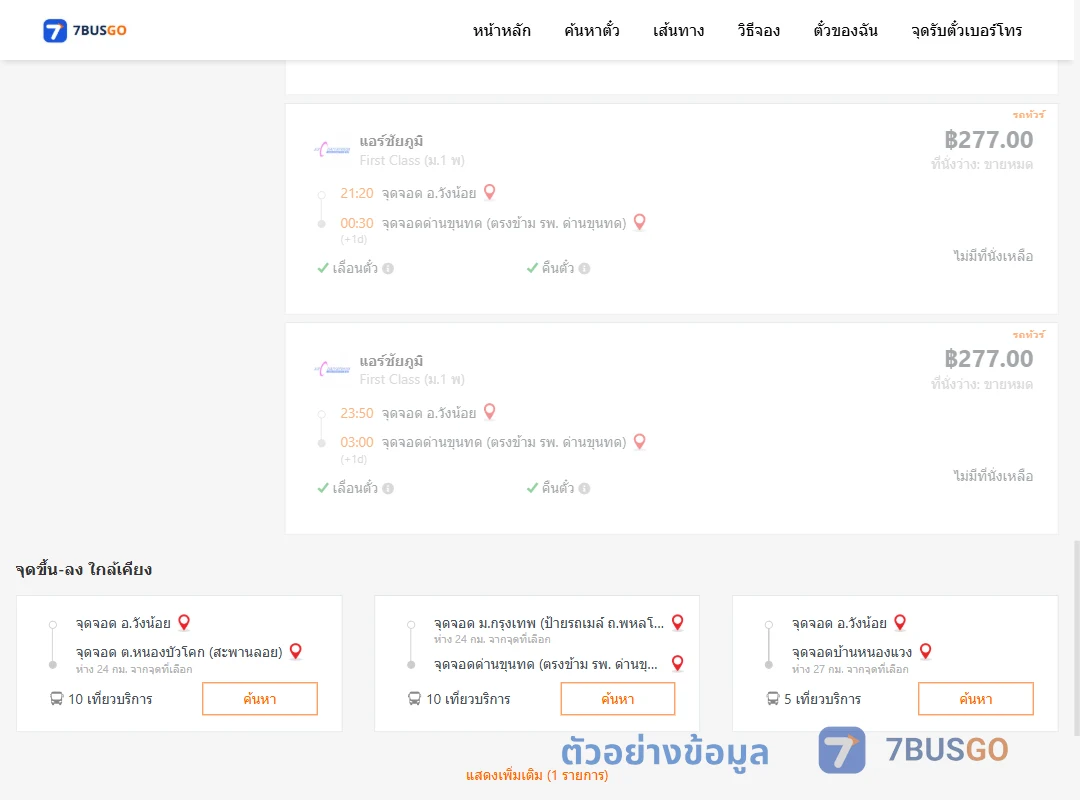The height and width of the screenshot is (800, 1080).
Task: Click คืนตั๋ว label in 23:50 trip
Action: (x=557, y=489)
